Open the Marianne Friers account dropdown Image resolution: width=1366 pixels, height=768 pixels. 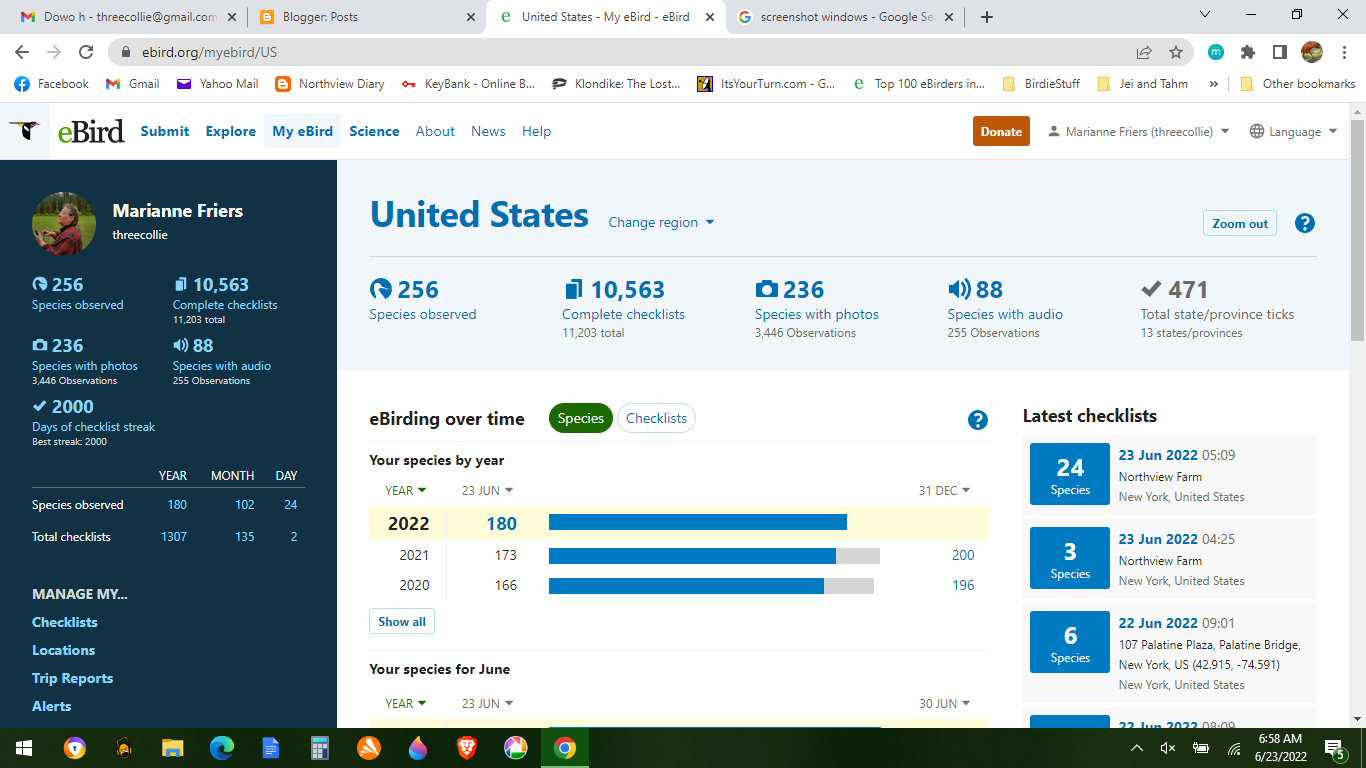[x=1138, y=132]
